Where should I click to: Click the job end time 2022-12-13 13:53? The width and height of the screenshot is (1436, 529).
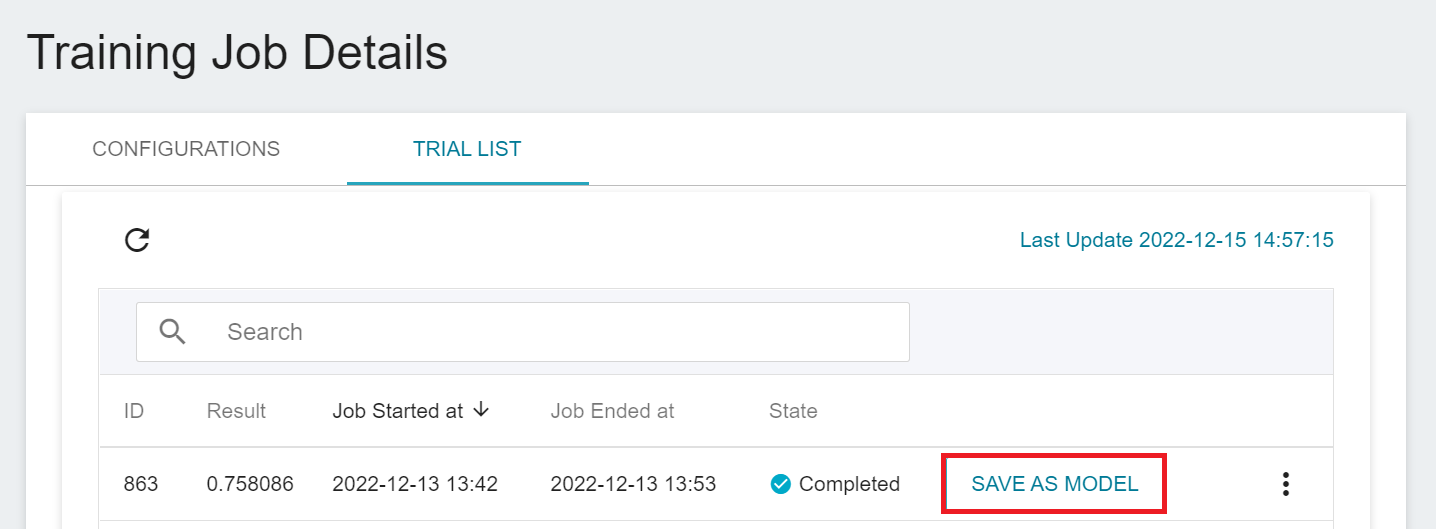(x=633, y=484)
